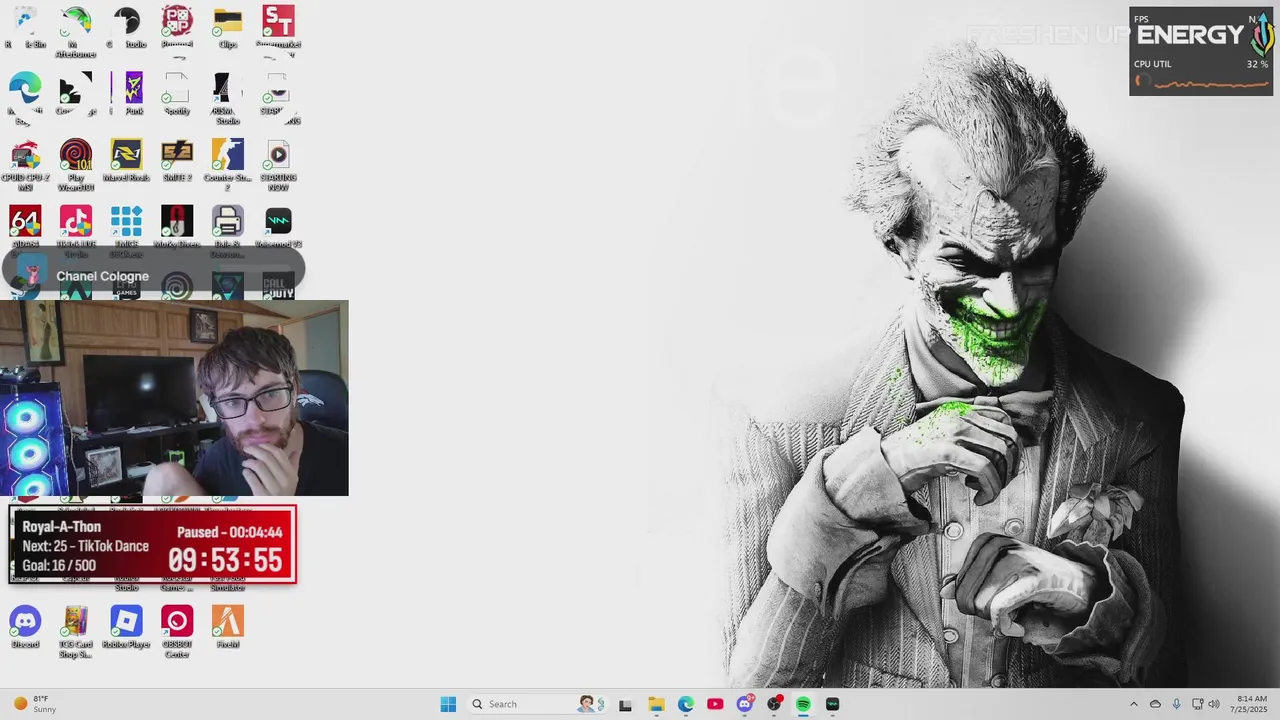This screenshot has width=1280, height=720.
Task: Expand the hidden system tray icons chevron
Action: (x=1133, y=704)
